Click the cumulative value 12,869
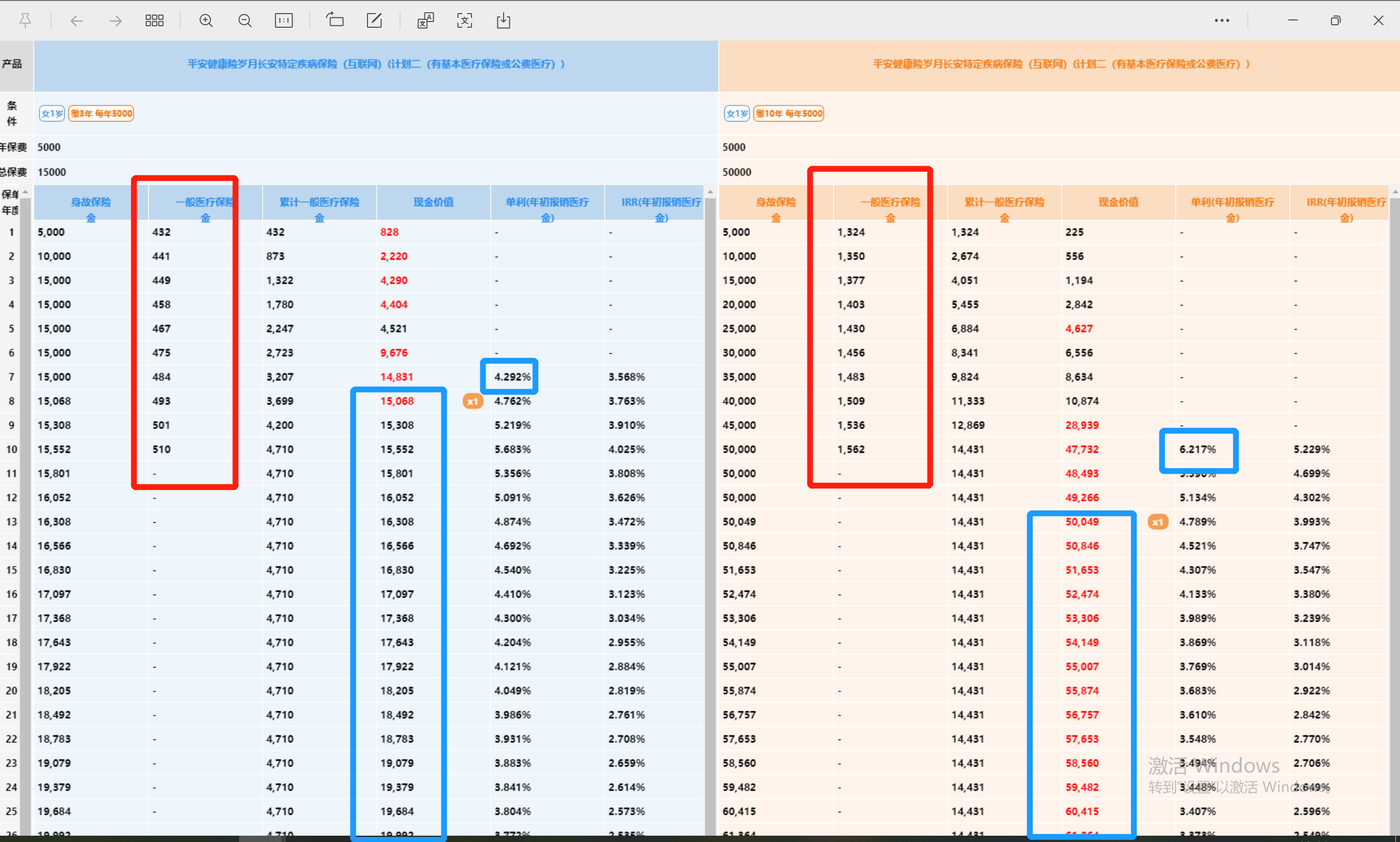 pos(967,425)
